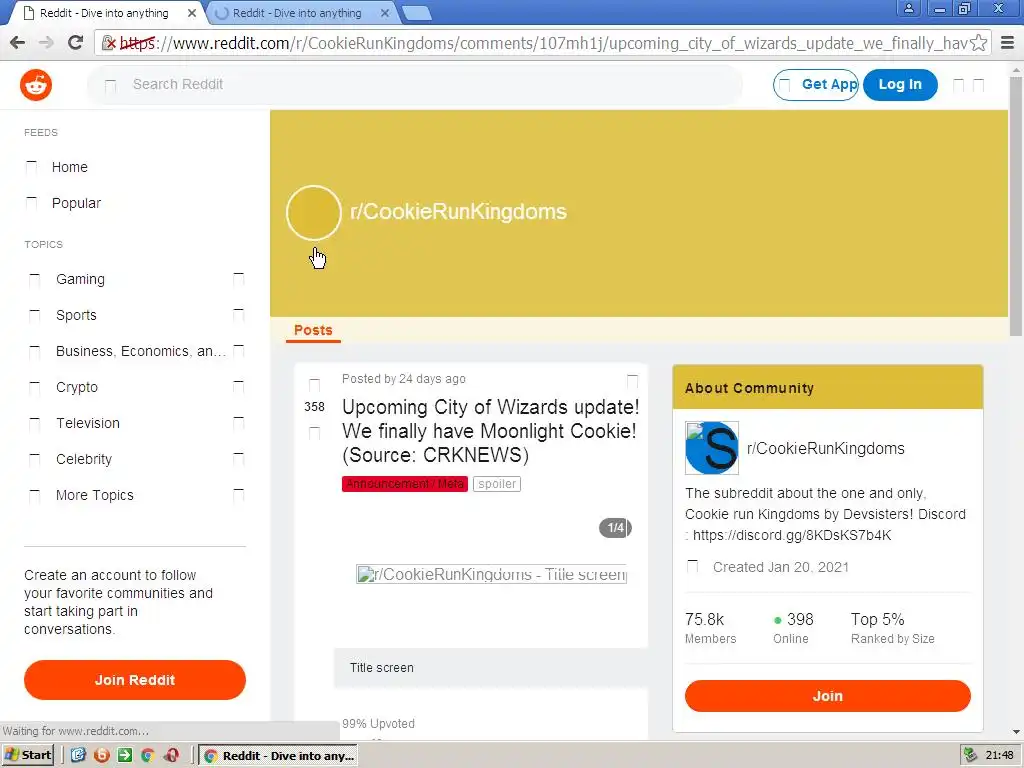This screenshot has width=1024, height=768.
Task: Open a new tab with the new-tab button
Action: pos(416,13)
